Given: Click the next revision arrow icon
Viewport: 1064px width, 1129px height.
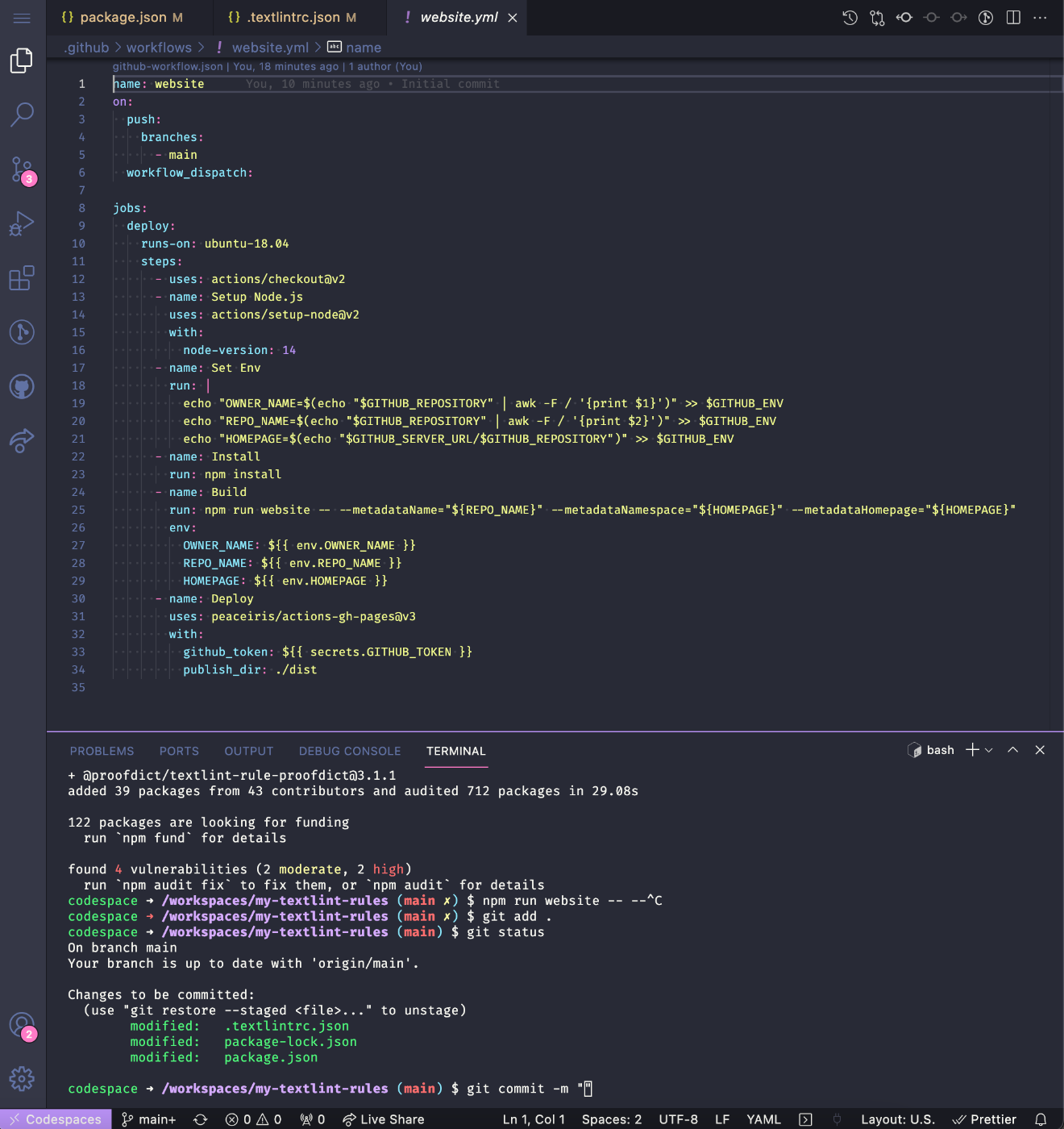Looking at the screenshot, I should pyautogui.click(x=958, y=18).
